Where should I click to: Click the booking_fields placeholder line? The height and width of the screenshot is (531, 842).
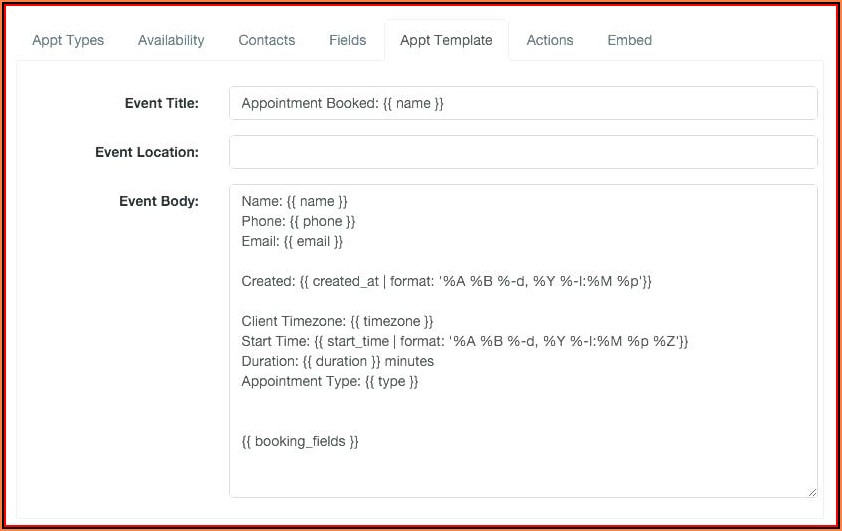coord(299,441)
